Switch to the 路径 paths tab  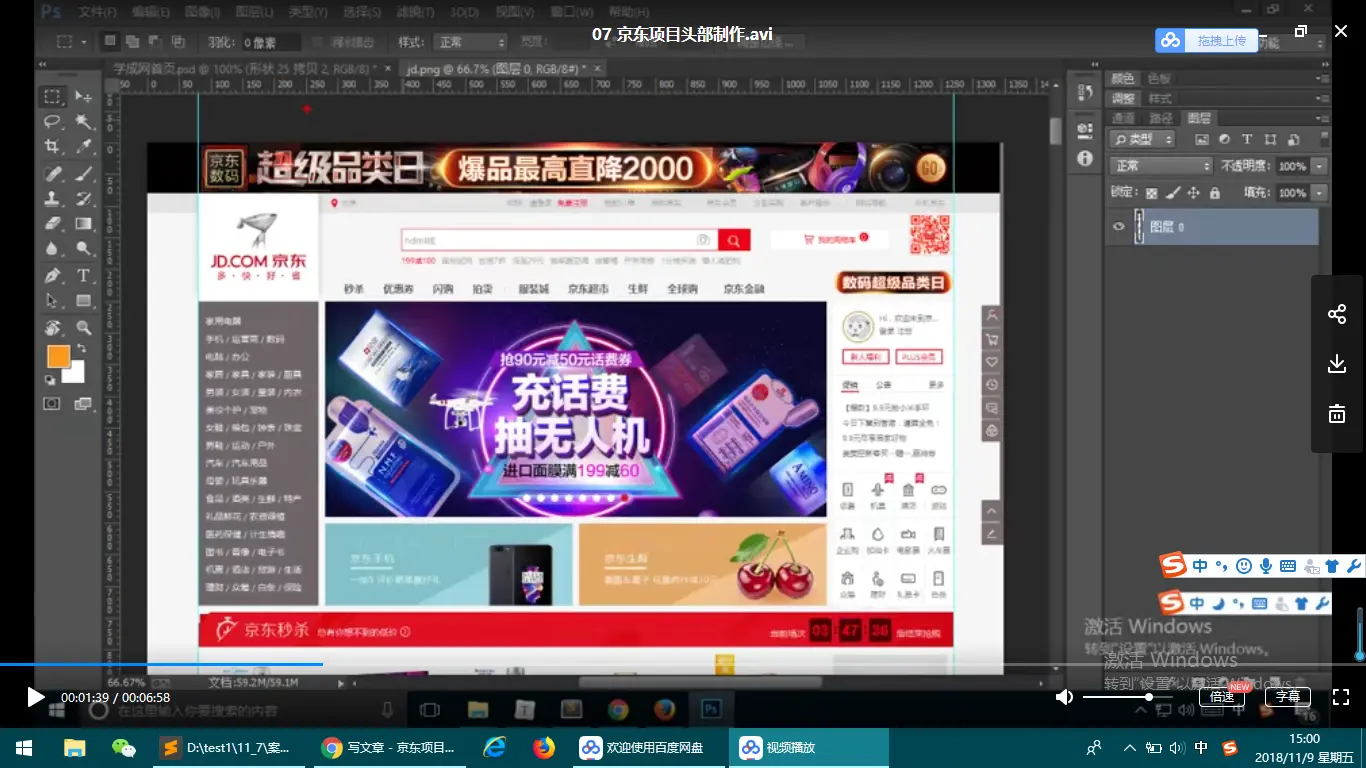click(x=1160, y=118)
